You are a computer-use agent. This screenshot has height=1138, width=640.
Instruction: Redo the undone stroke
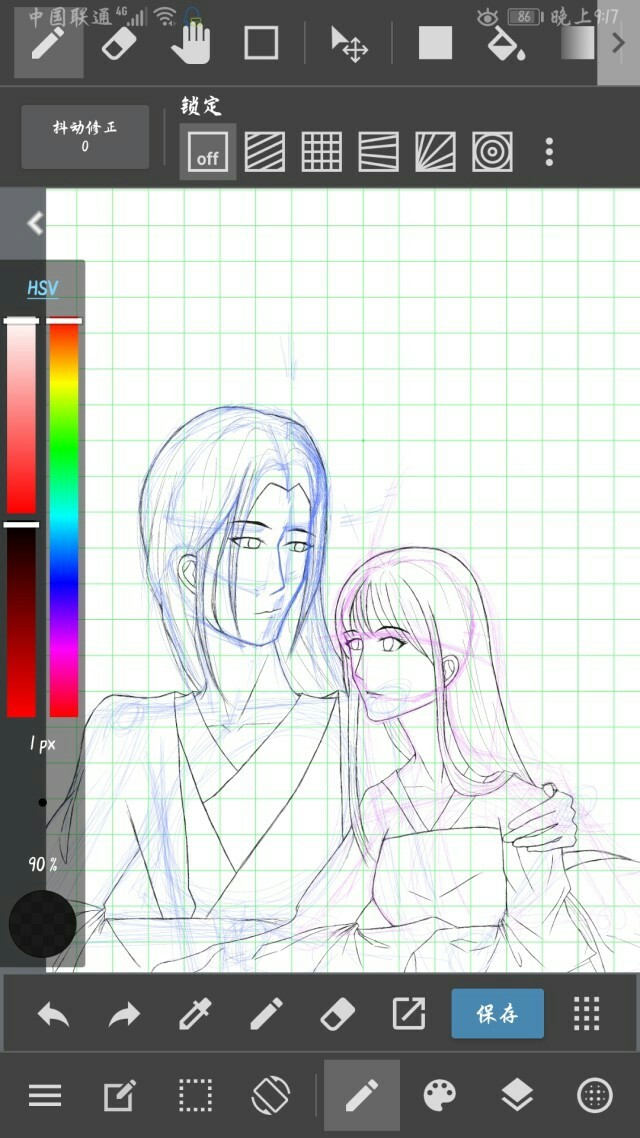[x=124, y=1014]
